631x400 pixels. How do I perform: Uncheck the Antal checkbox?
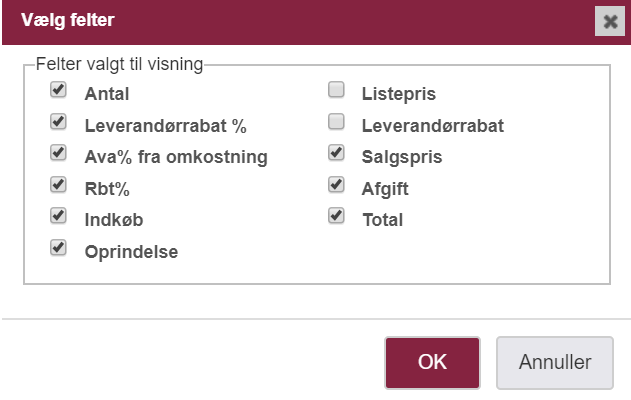(58, 89)
